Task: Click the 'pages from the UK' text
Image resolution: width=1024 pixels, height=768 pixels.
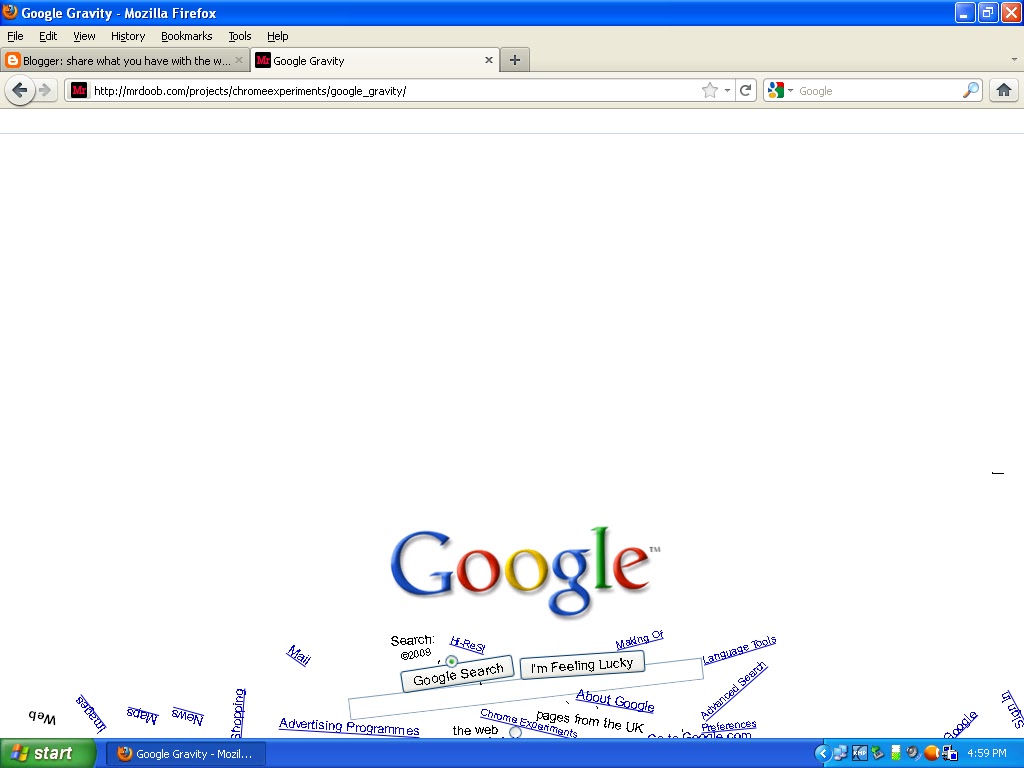Action: [590, 722]
